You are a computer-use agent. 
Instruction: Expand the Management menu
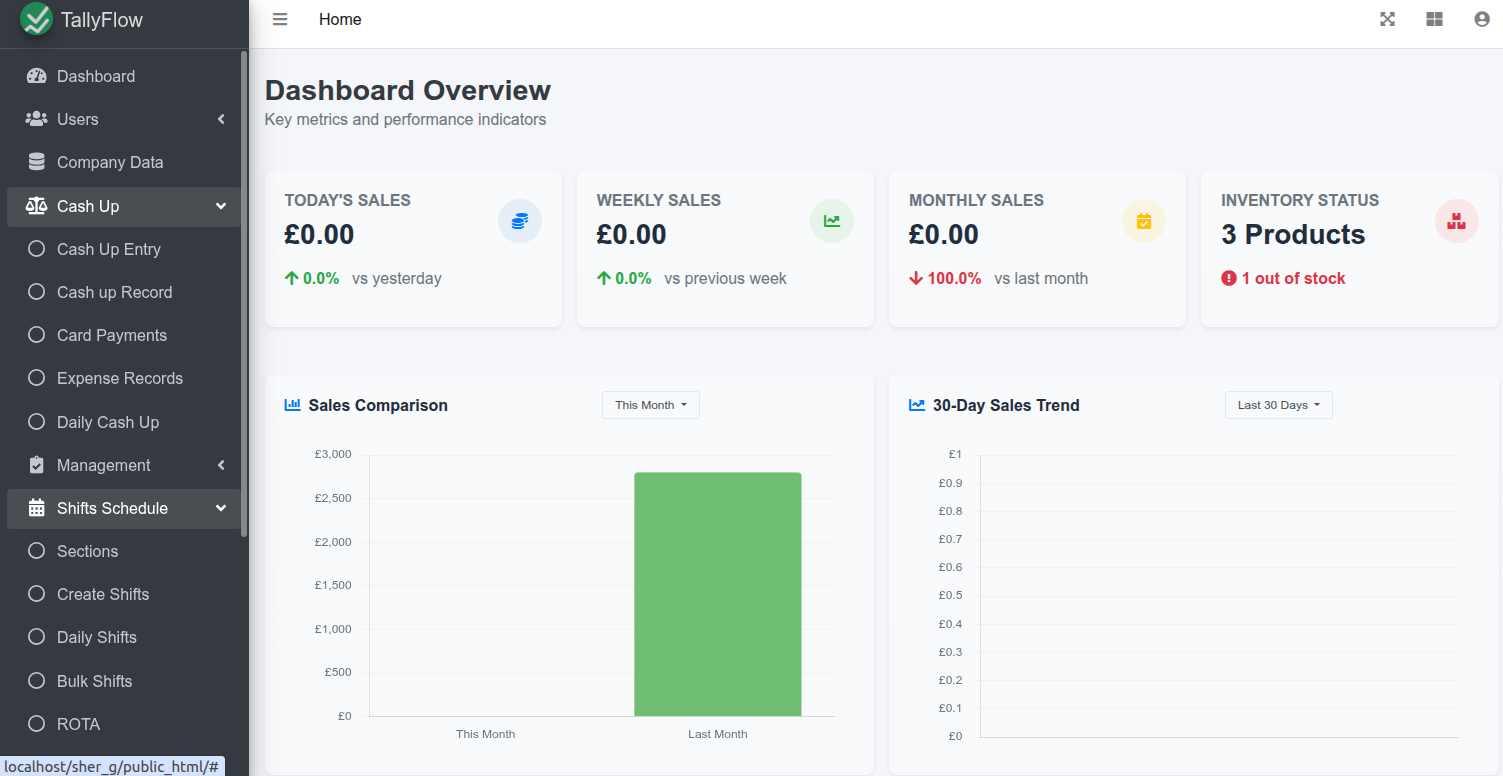(x=103, y=465)
